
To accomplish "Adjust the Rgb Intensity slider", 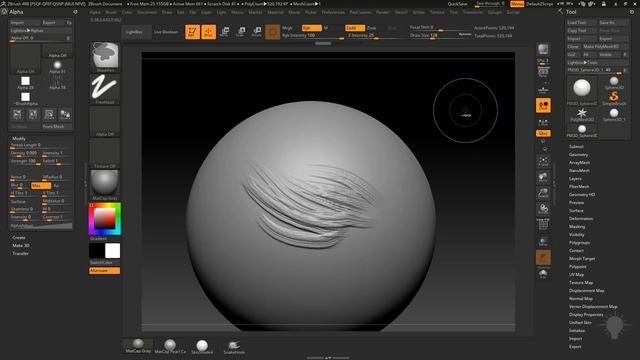I will pyautogui.click(x=313, y=36).
